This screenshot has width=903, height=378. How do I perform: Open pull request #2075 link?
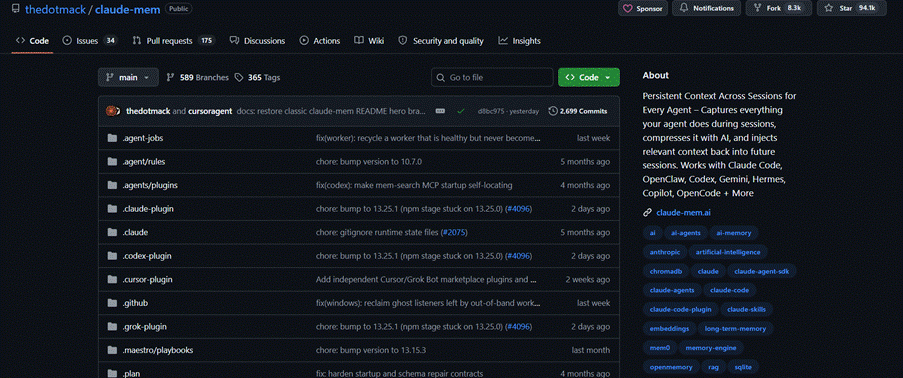(x=454, y=232)
